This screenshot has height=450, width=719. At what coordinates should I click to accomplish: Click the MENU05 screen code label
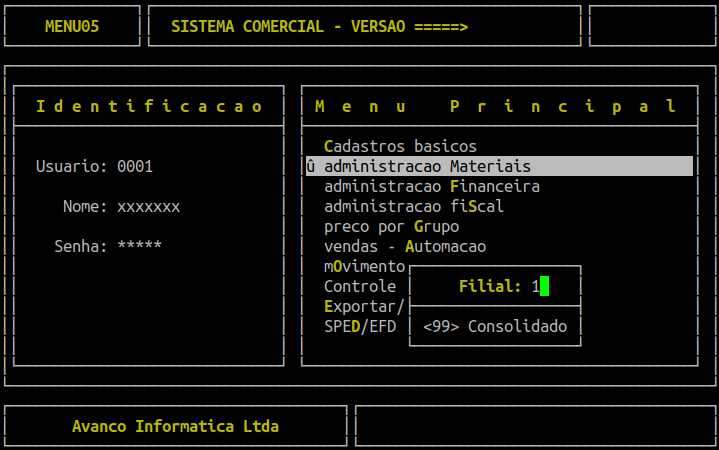(72, 26)
